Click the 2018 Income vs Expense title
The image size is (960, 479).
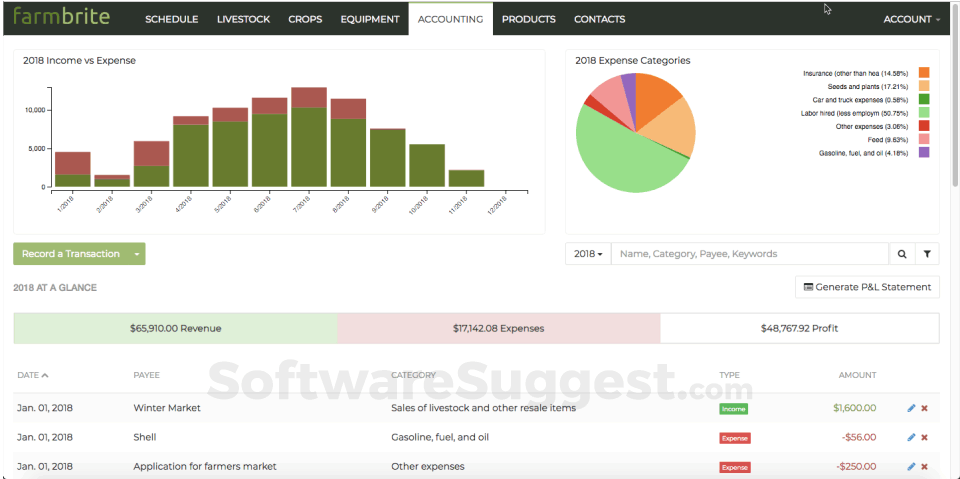point(80,61)
